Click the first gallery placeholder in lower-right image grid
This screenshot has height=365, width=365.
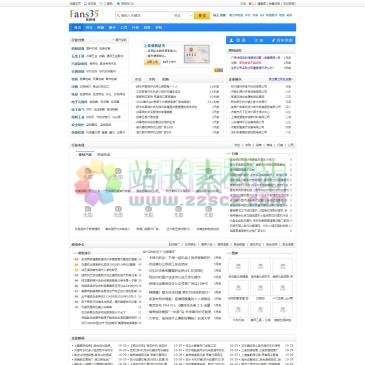[x=238, y=266]
